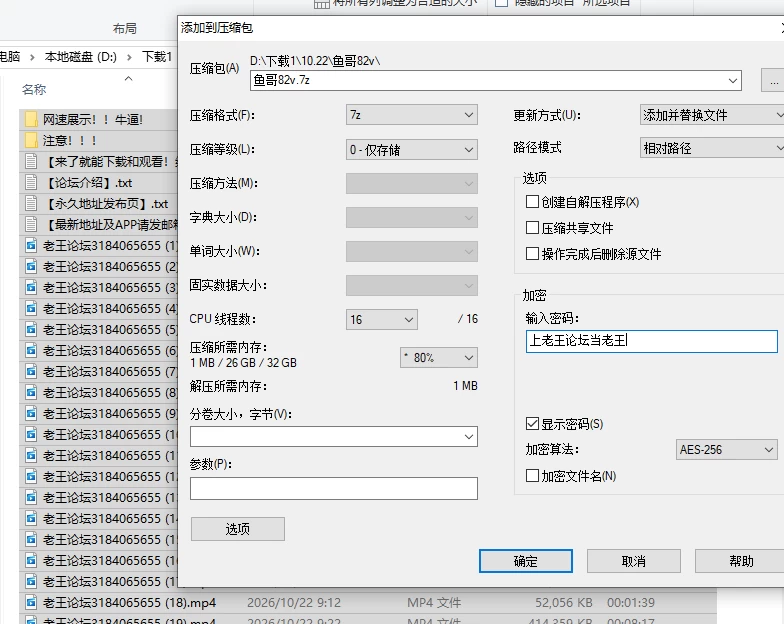The height and width of the screenshot is (624, 784).
Task: Click the 【来了就能下载和观看 file icon
Action: pos(31,162)
